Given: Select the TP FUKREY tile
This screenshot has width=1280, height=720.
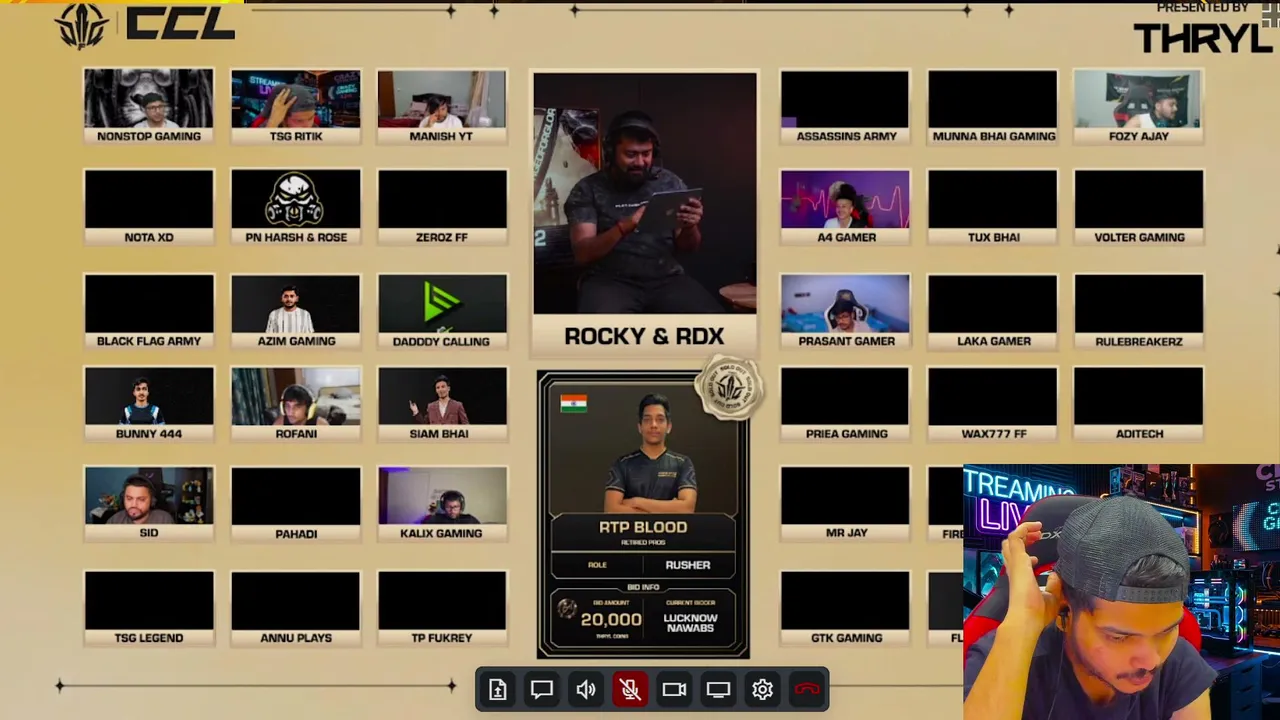Looking at the screenshot, I should point(442,608).
